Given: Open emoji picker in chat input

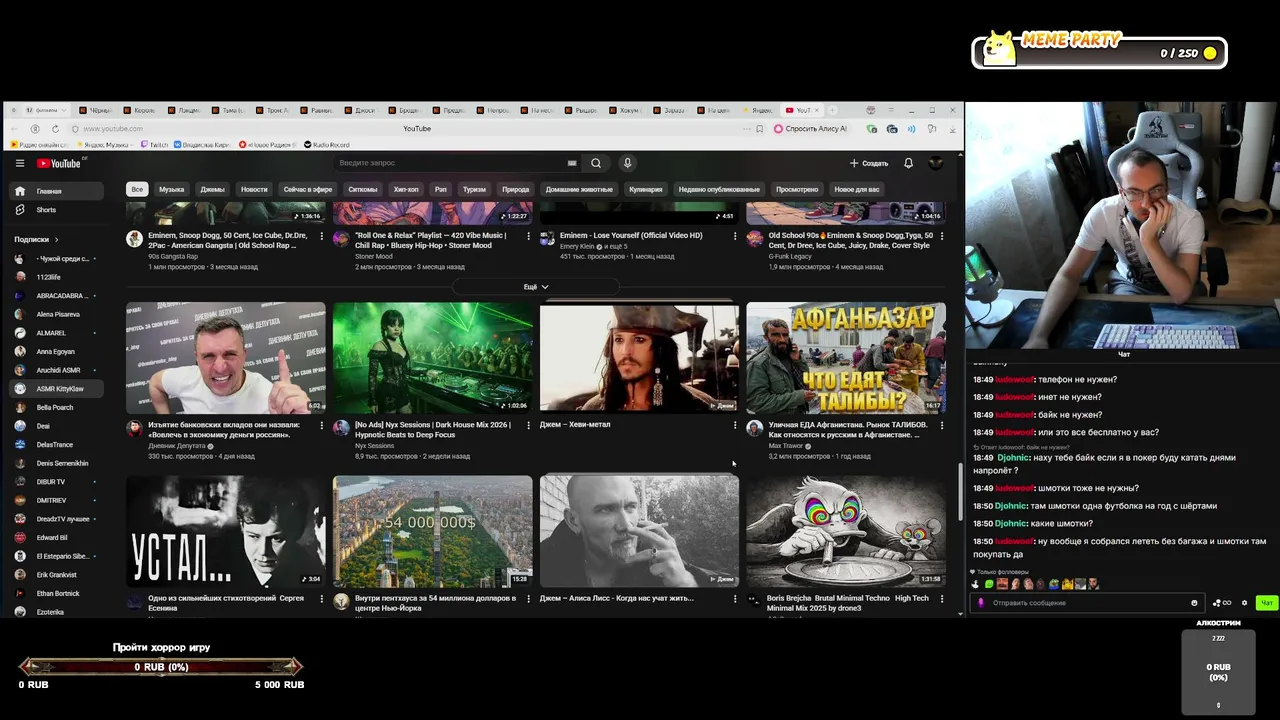Looking at the screenshot, I should (x=1194, y=603).
